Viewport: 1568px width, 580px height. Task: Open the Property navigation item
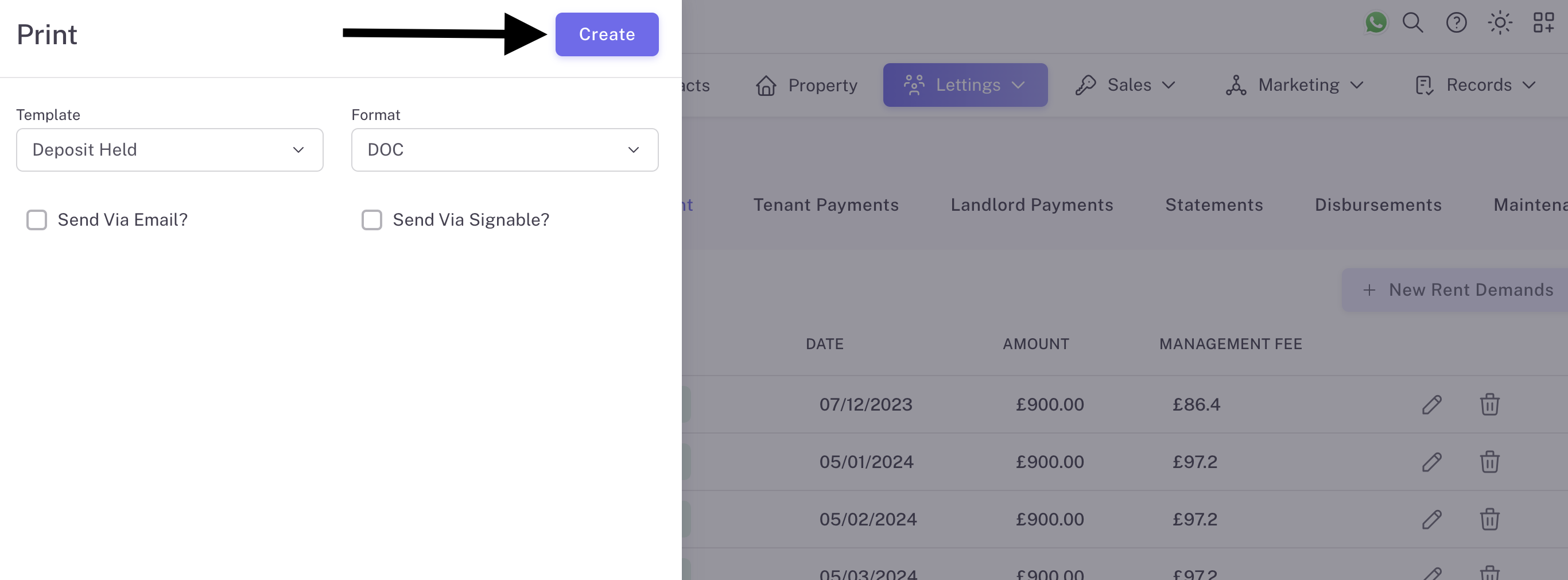[806, 86]
